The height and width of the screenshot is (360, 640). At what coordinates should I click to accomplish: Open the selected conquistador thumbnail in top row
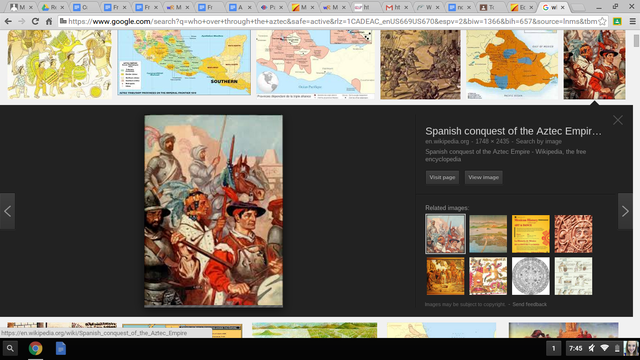(594, 64)
